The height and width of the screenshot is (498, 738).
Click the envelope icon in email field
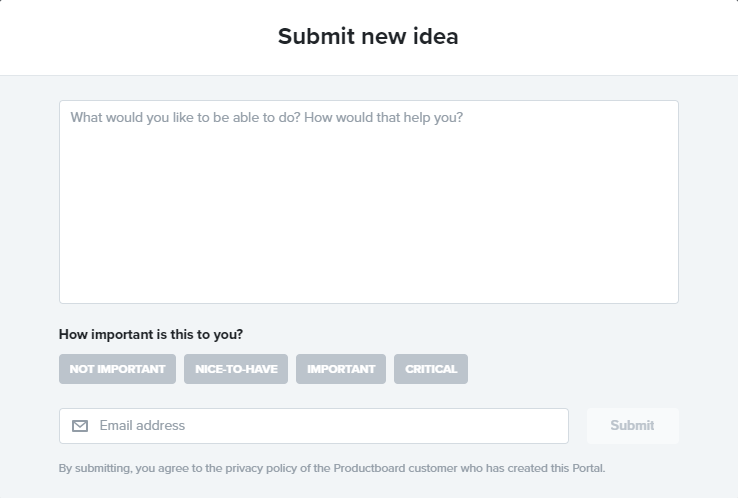80,426
